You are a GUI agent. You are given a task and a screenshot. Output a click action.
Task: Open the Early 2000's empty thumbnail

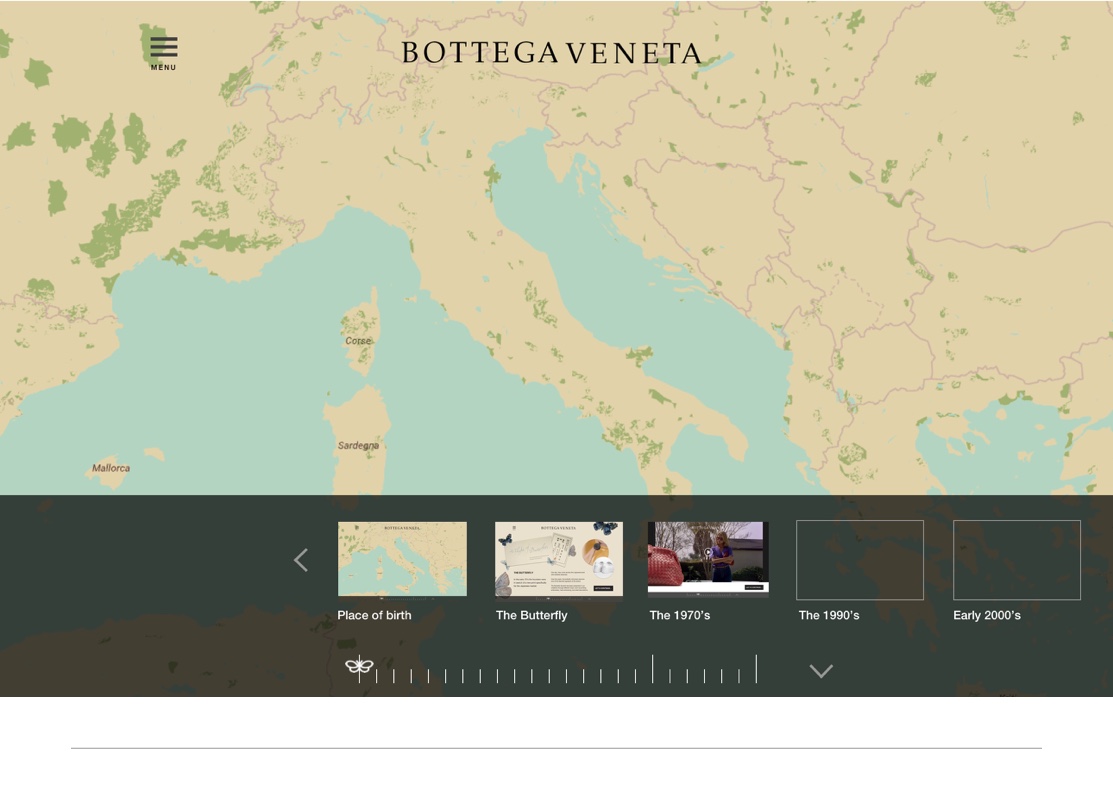point(1016,560)
